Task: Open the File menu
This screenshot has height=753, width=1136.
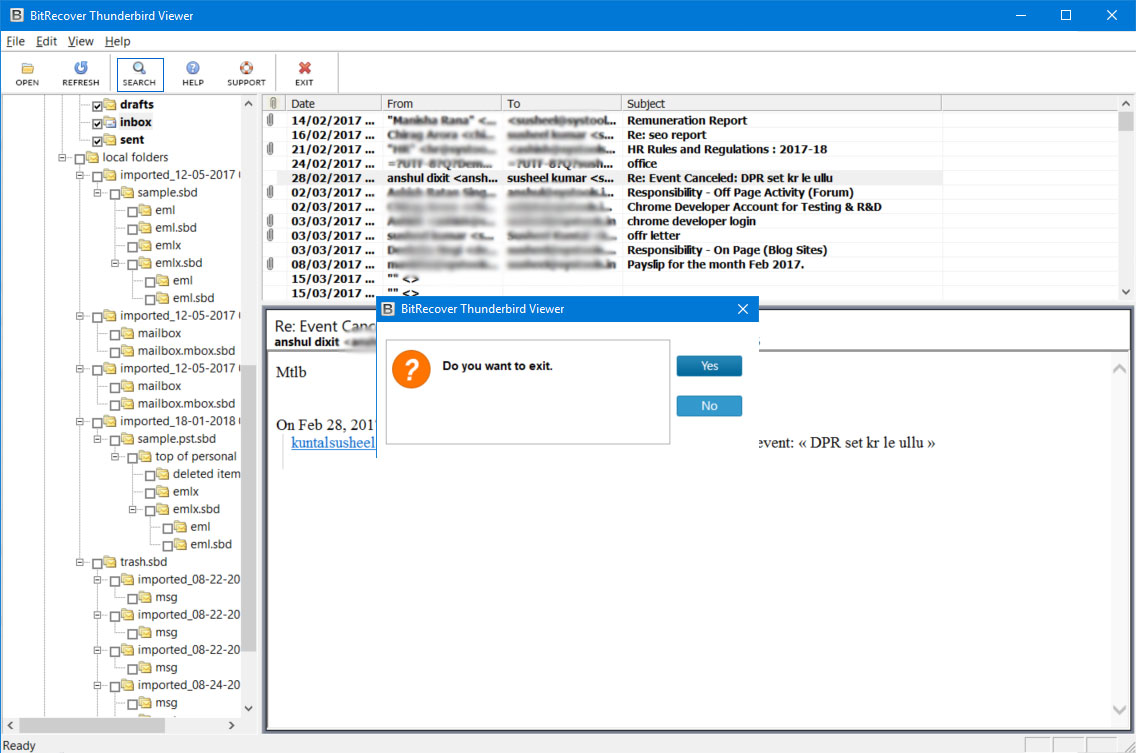Action: (x=15, y=41)
